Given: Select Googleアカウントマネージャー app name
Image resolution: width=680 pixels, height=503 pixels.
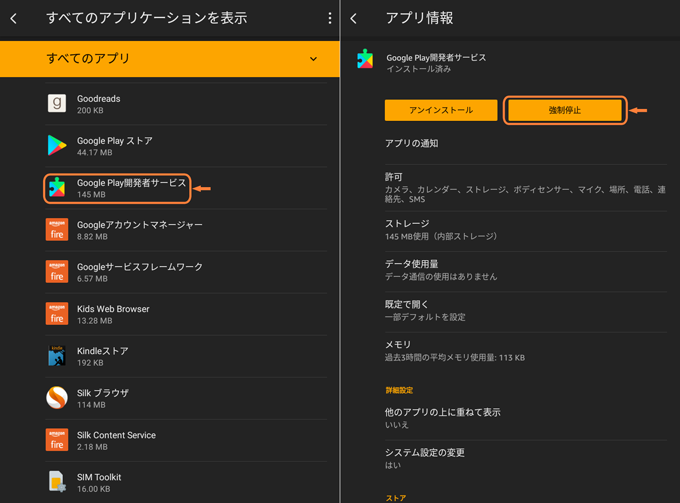Looking at the screenshot, I should pyautogui.click(x=140, y=225).
